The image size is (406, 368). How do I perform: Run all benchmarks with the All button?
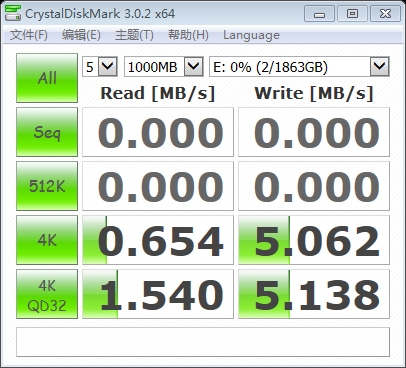47,78
